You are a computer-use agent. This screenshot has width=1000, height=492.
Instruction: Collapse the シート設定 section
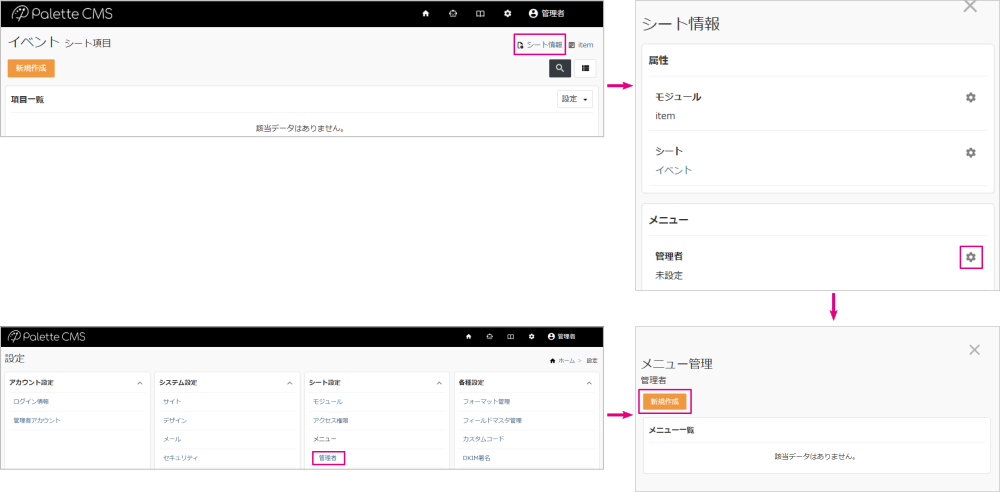(439, 383)
